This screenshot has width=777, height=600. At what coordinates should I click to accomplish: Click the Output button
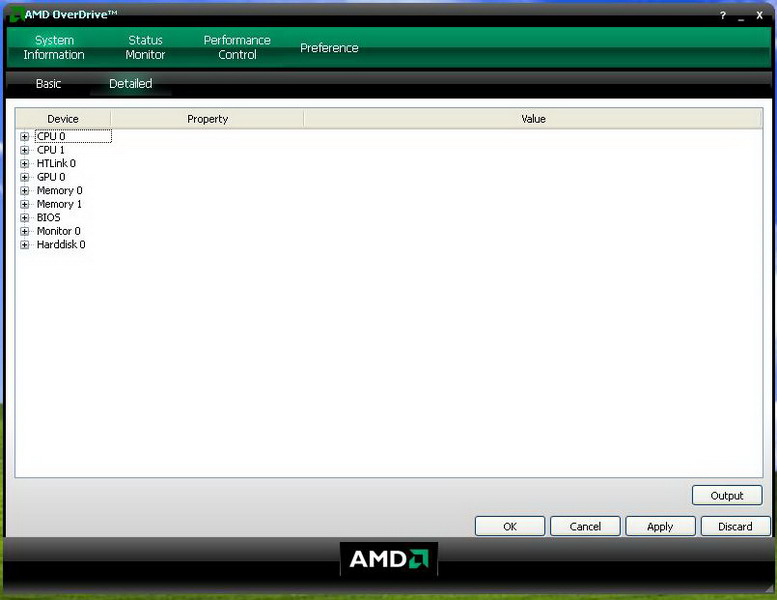[x=727, y=495]
